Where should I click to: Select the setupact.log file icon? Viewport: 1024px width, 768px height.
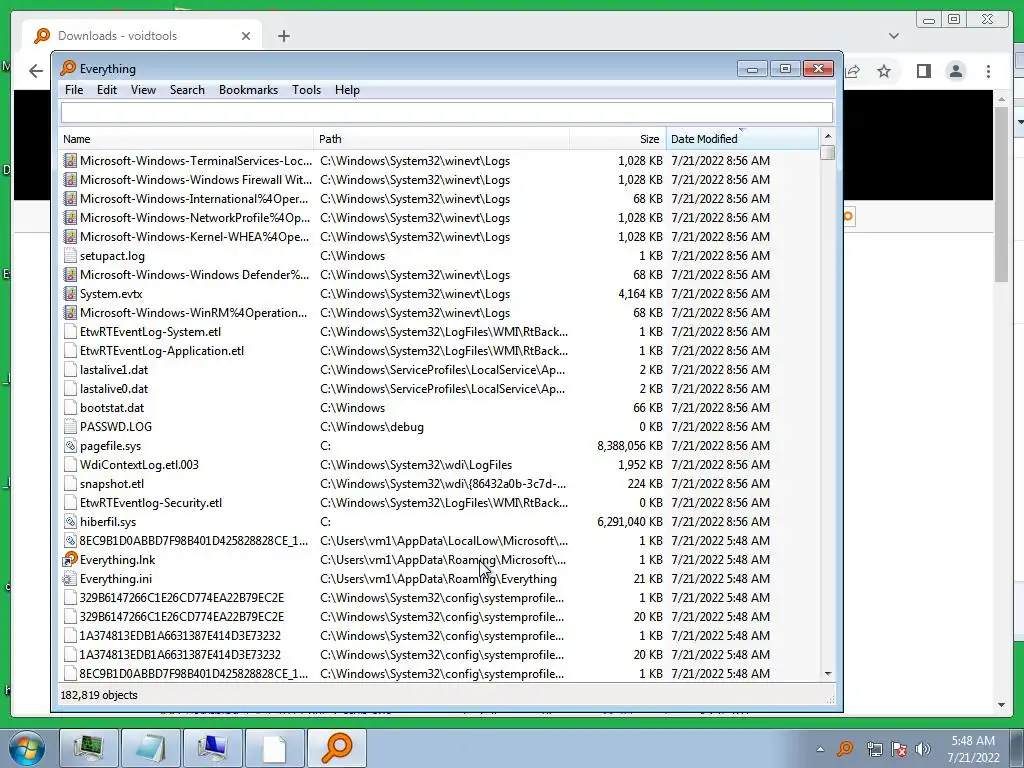[70, 256]
